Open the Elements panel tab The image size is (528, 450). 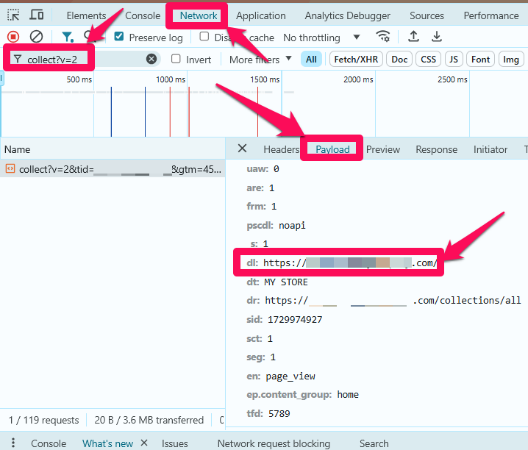[x=86, y=15]
